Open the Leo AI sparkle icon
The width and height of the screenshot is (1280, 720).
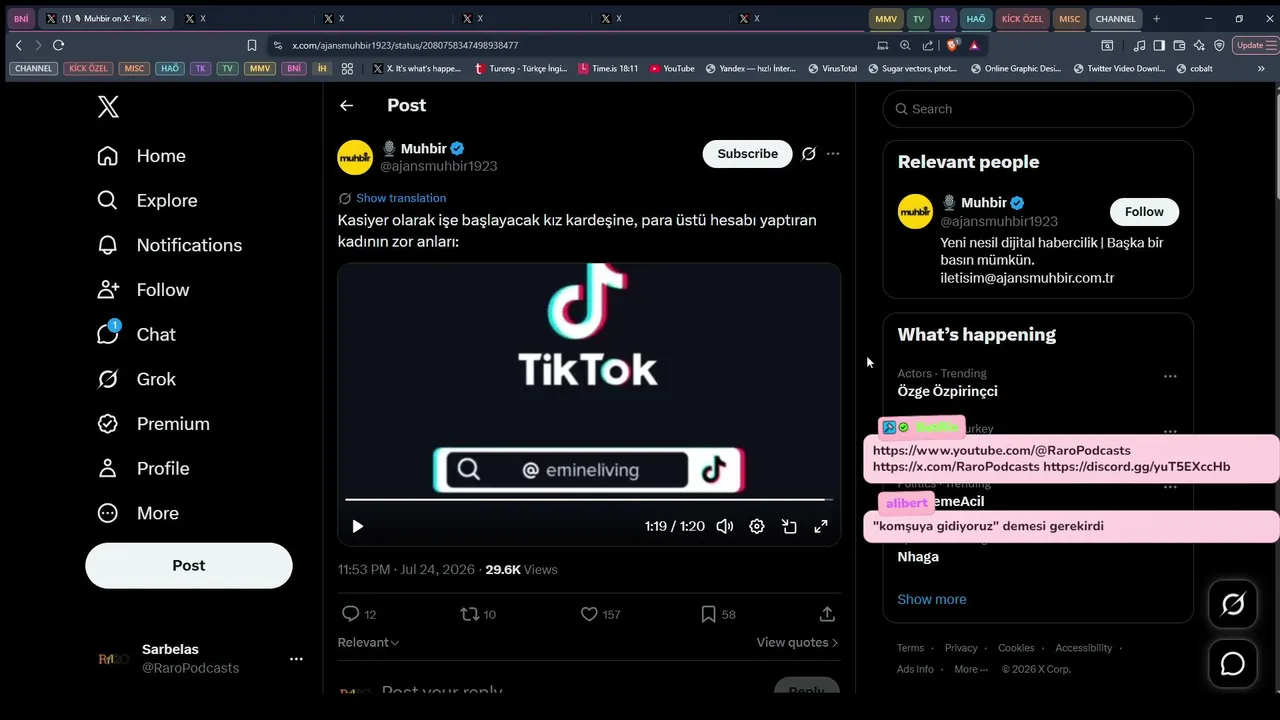pyautogui.click(x=1199, y=45)
